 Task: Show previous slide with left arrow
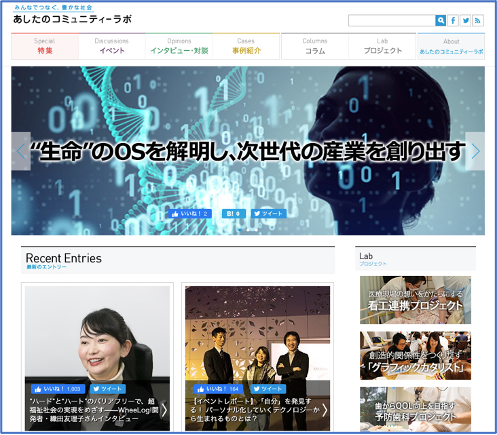(21, 151)
